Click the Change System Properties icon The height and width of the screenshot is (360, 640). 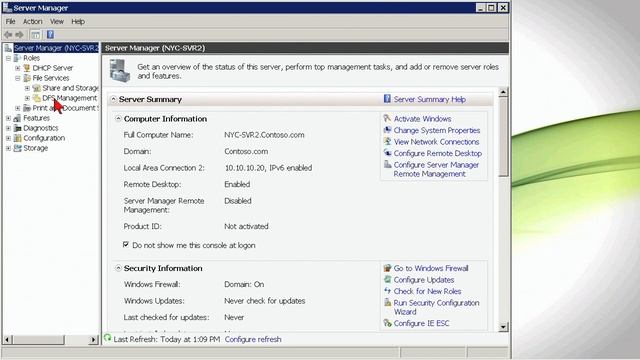[x=387, y=130]
